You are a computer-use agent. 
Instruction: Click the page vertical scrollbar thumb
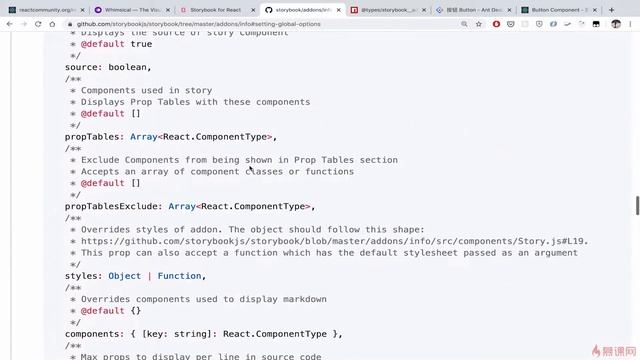tap(637, 205)
